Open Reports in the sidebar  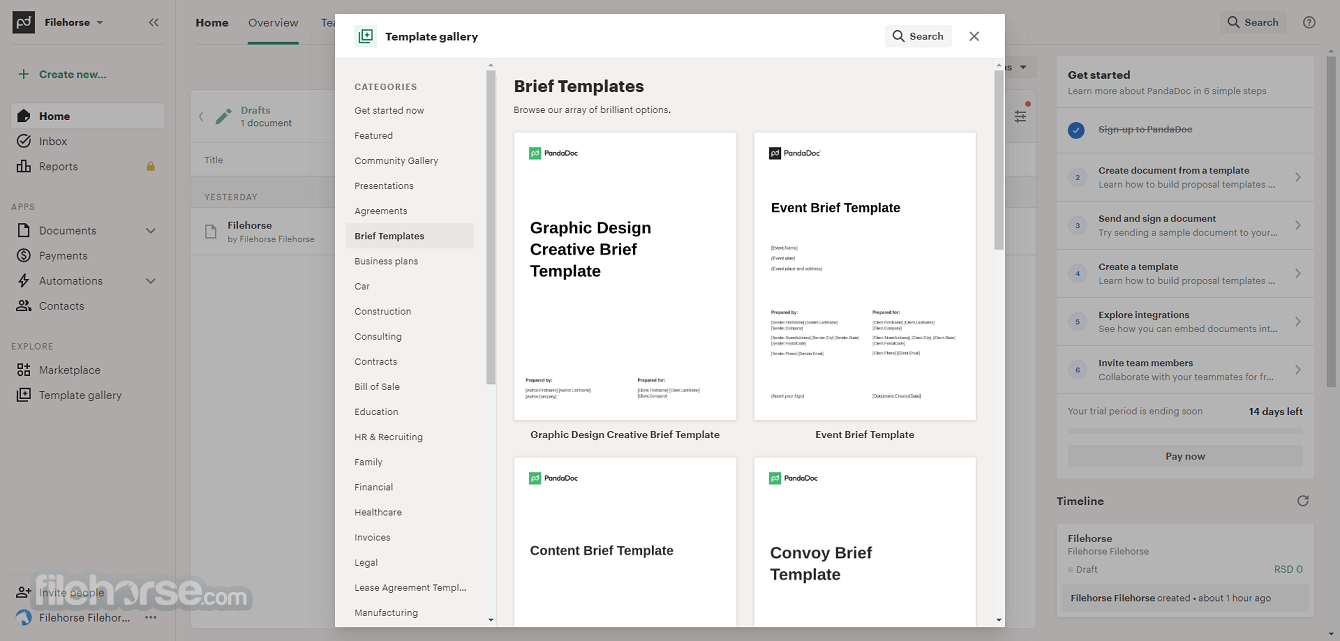pyautogui.click(x=58, y=166)
